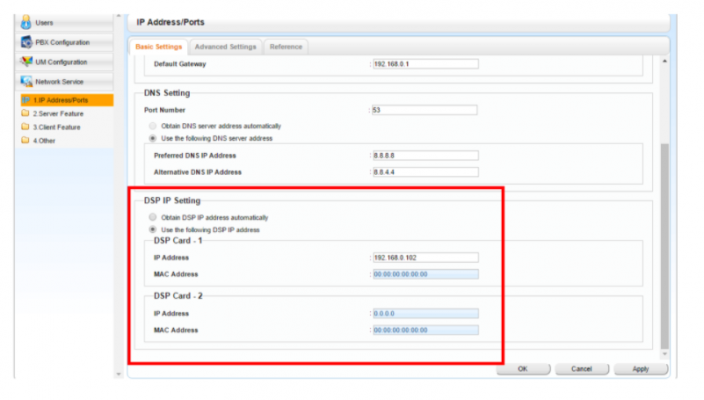Click folder icon for IP Address/Ports
704x400 pixels.
pos(25,100)
